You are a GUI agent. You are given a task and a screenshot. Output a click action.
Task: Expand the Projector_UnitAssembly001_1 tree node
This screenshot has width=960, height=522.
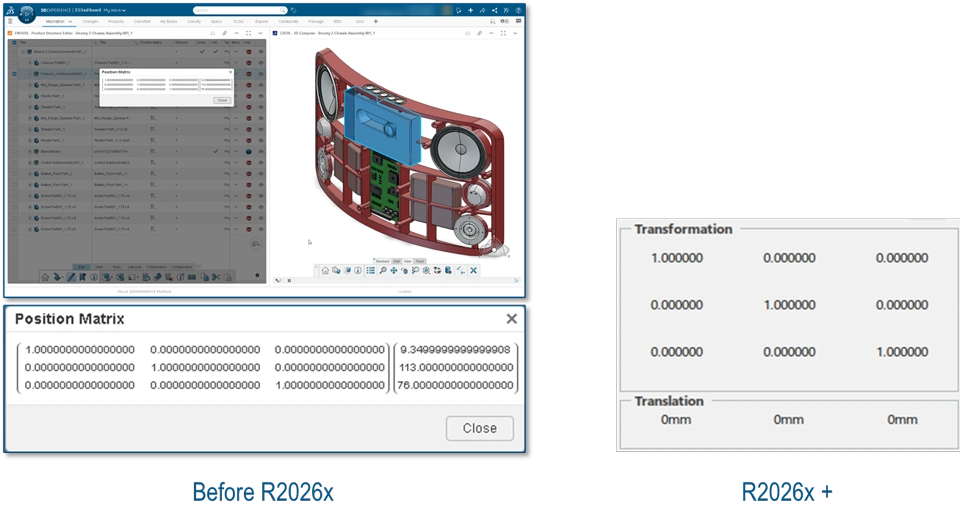coord(30,74)
